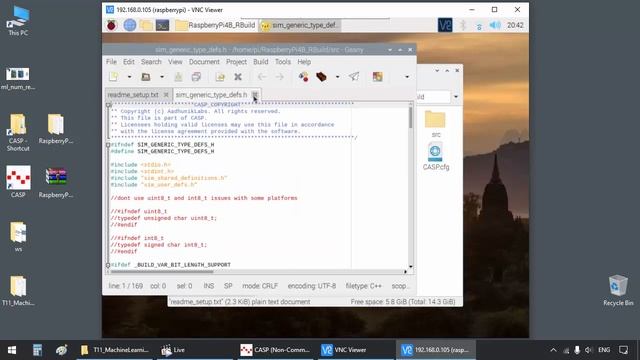640x360 pixels.
Task: Reload the current file from disk
Action: [x=220, y=77]
